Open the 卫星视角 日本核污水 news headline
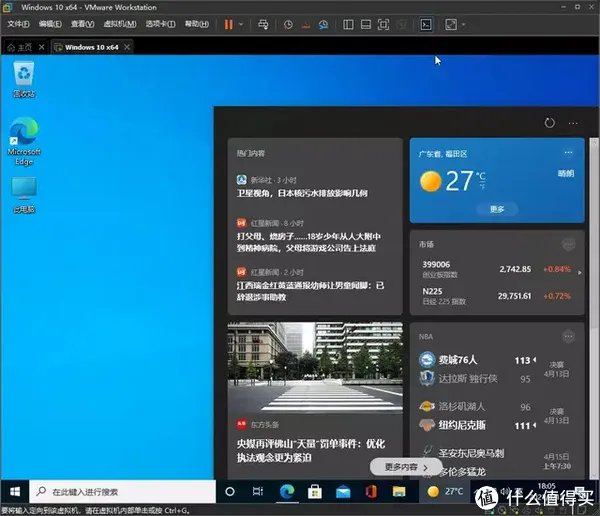 [302, 193]
